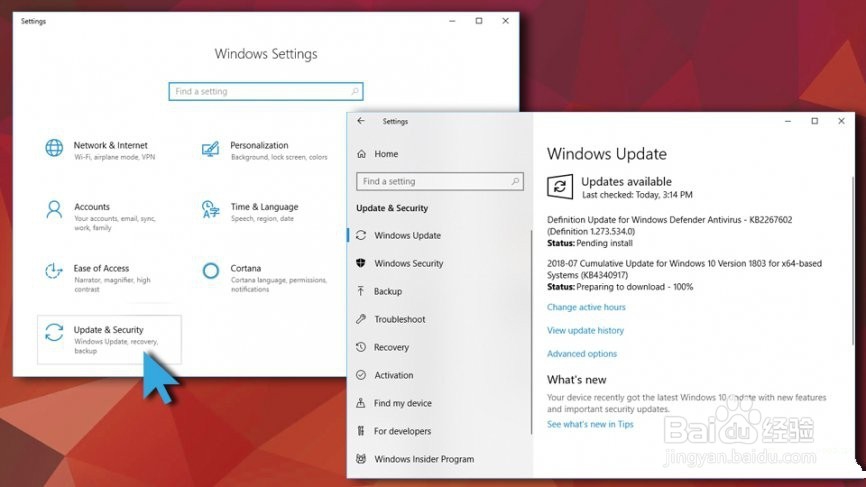This screenshot has height=487, width=866.
Task: Minimize the Windows Update front window
Action: pos(788,121)
